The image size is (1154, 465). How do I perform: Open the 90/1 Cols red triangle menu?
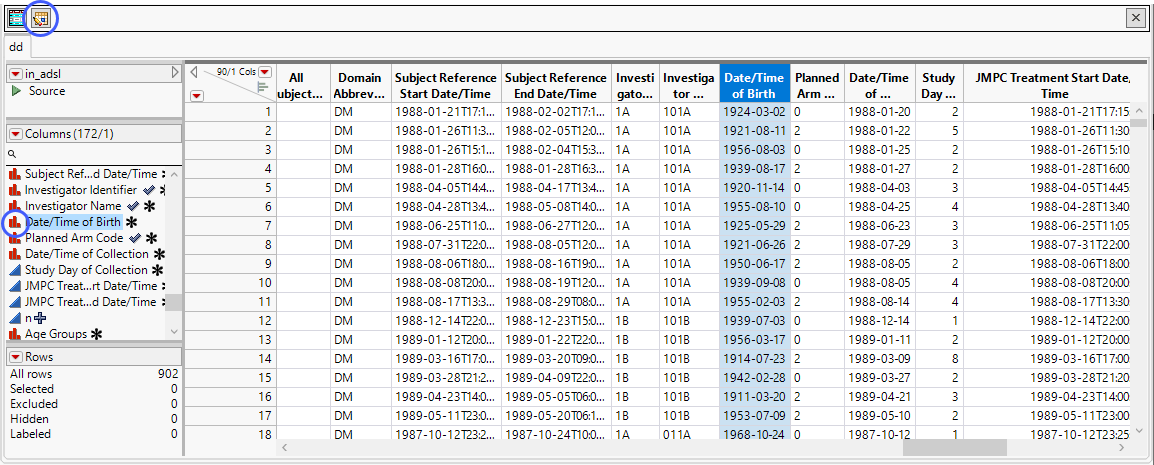265,72
